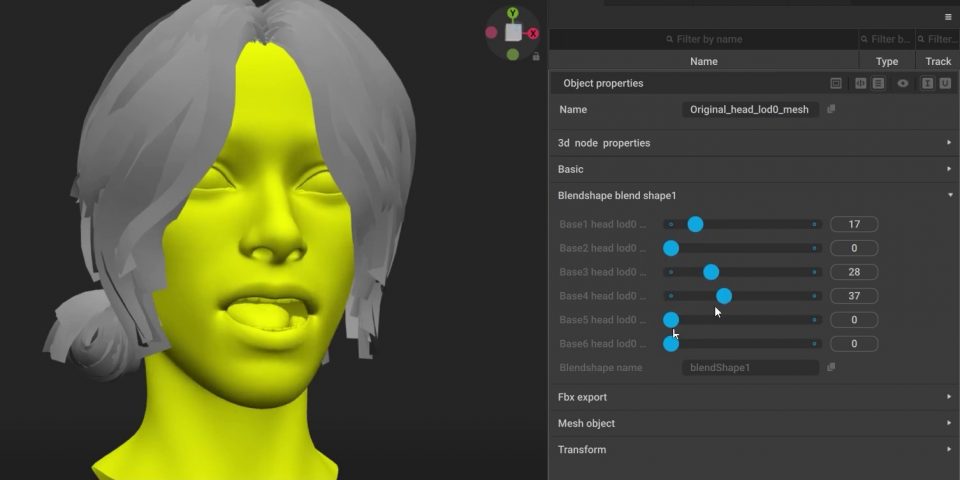This screenshot has width=960, height=480.
Task: Click the Type column header
Action: pyautogui.click(x=886, y=62)
